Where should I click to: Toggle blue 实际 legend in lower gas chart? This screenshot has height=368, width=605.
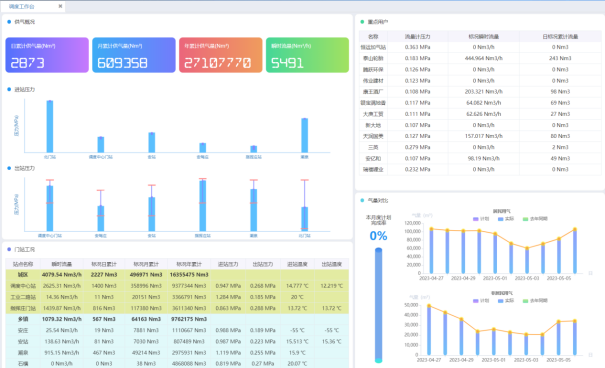(x=506, y=300)
